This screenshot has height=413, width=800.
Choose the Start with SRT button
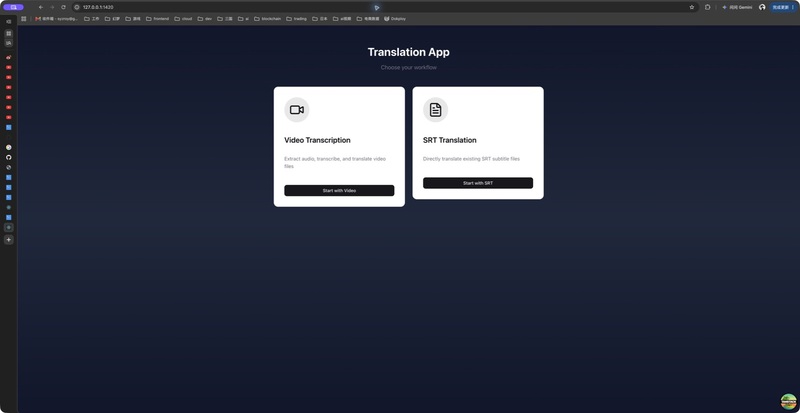pos(478,183)
